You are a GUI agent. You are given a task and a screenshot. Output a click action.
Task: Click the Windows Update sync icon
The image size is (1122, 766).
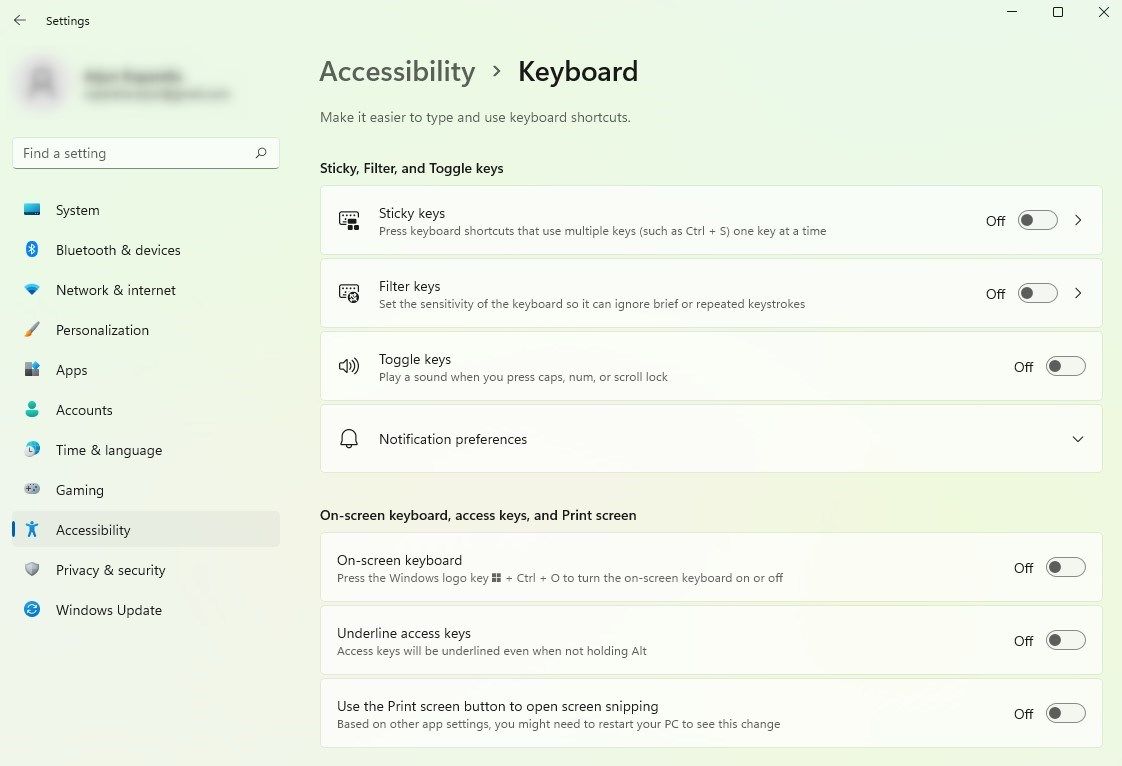32,610
